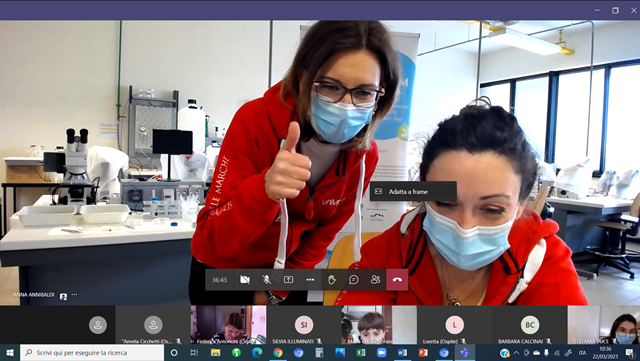Open the Windows notification center
This screenshot has height=361, width=640.
tap(631, 353)
